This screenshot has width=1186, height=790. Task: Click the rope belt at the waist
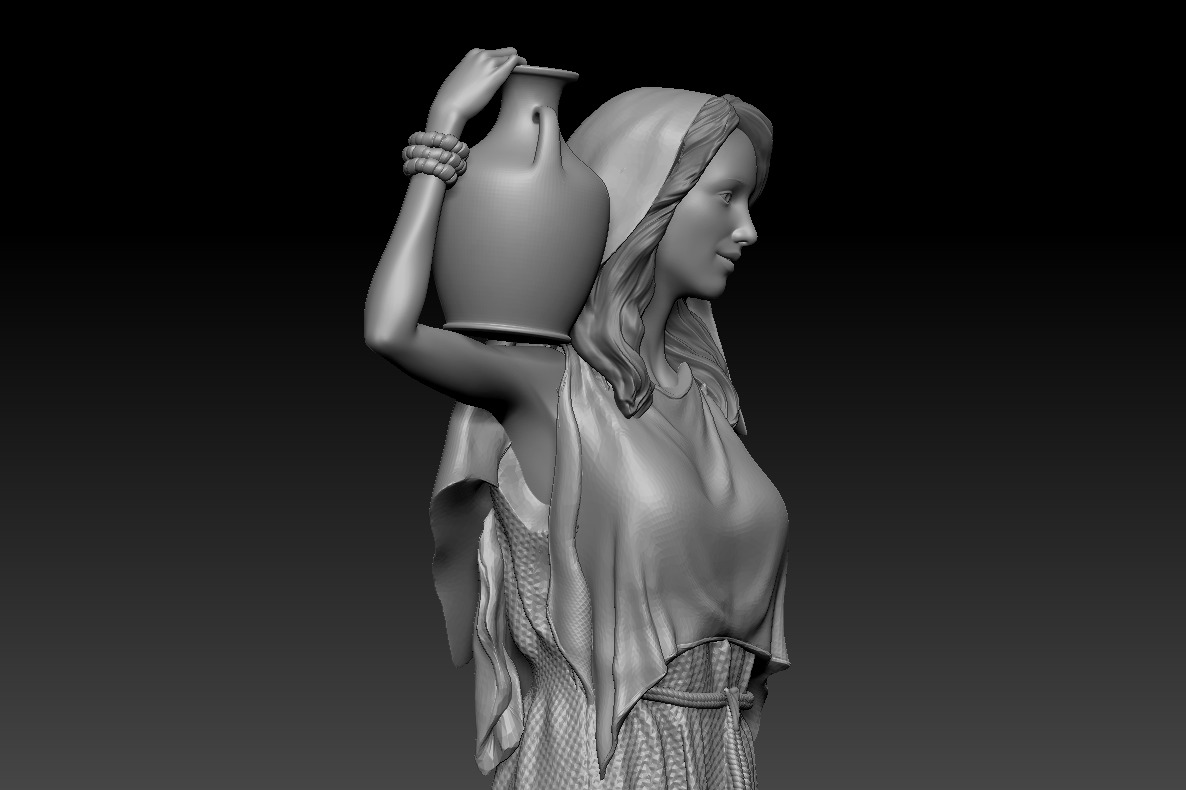click(700, 700)
